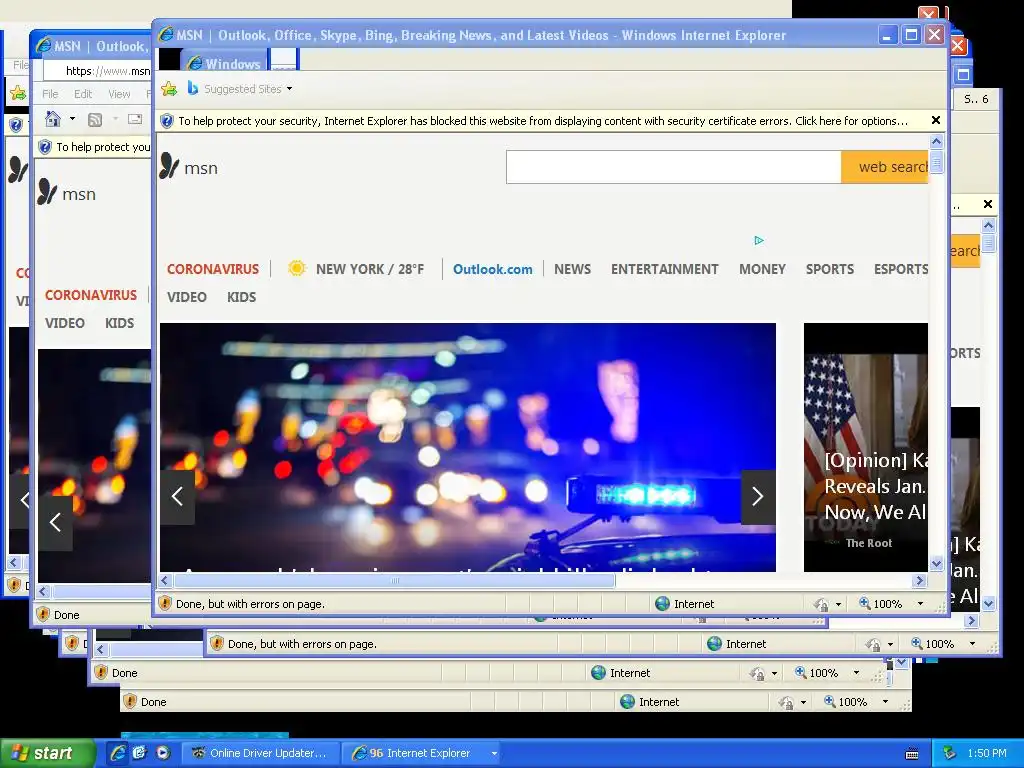This screenshot has height=768, width=1024.
Task: Click RSS feeds icon in second window
Action: coord(95,120)
